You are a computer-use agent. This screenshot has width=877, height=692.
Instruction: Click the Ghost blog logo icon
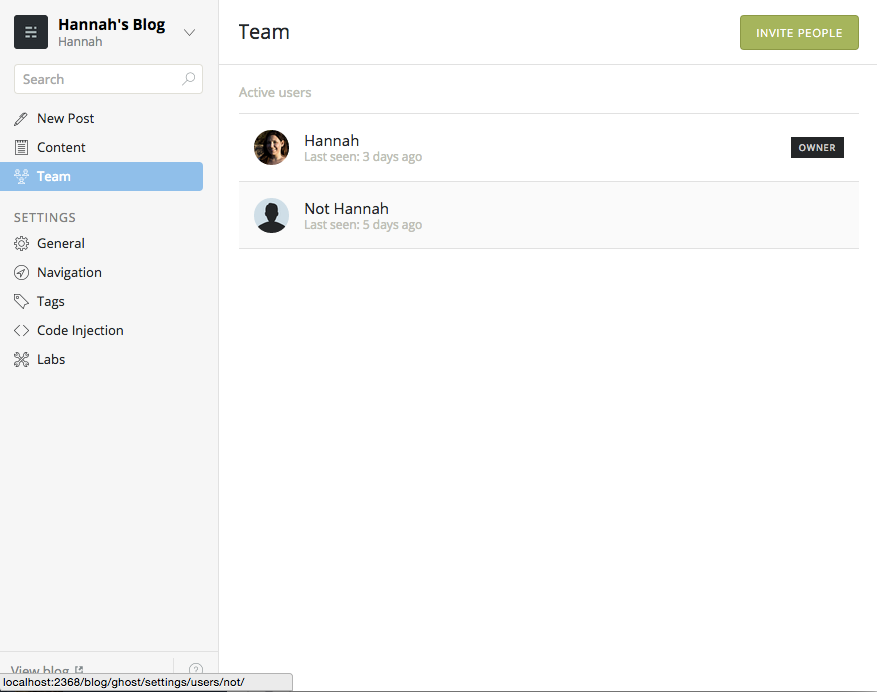tap(31, 32)
